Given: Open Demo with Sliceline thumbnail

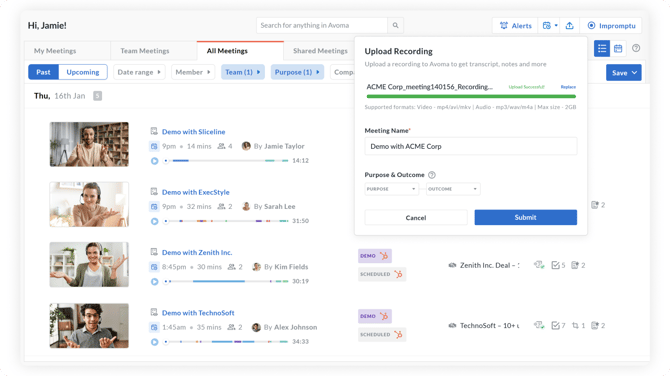Looking at the screenshot, I should [89, 144].
